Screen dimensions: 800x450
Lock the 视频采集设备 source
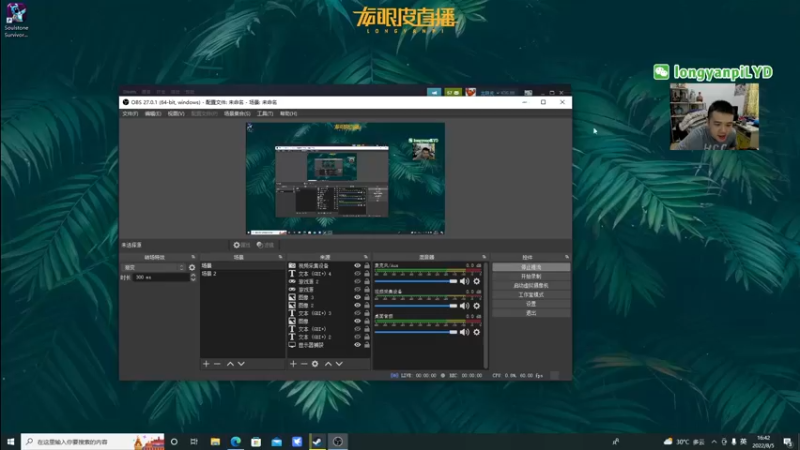[x=367, y=266]
